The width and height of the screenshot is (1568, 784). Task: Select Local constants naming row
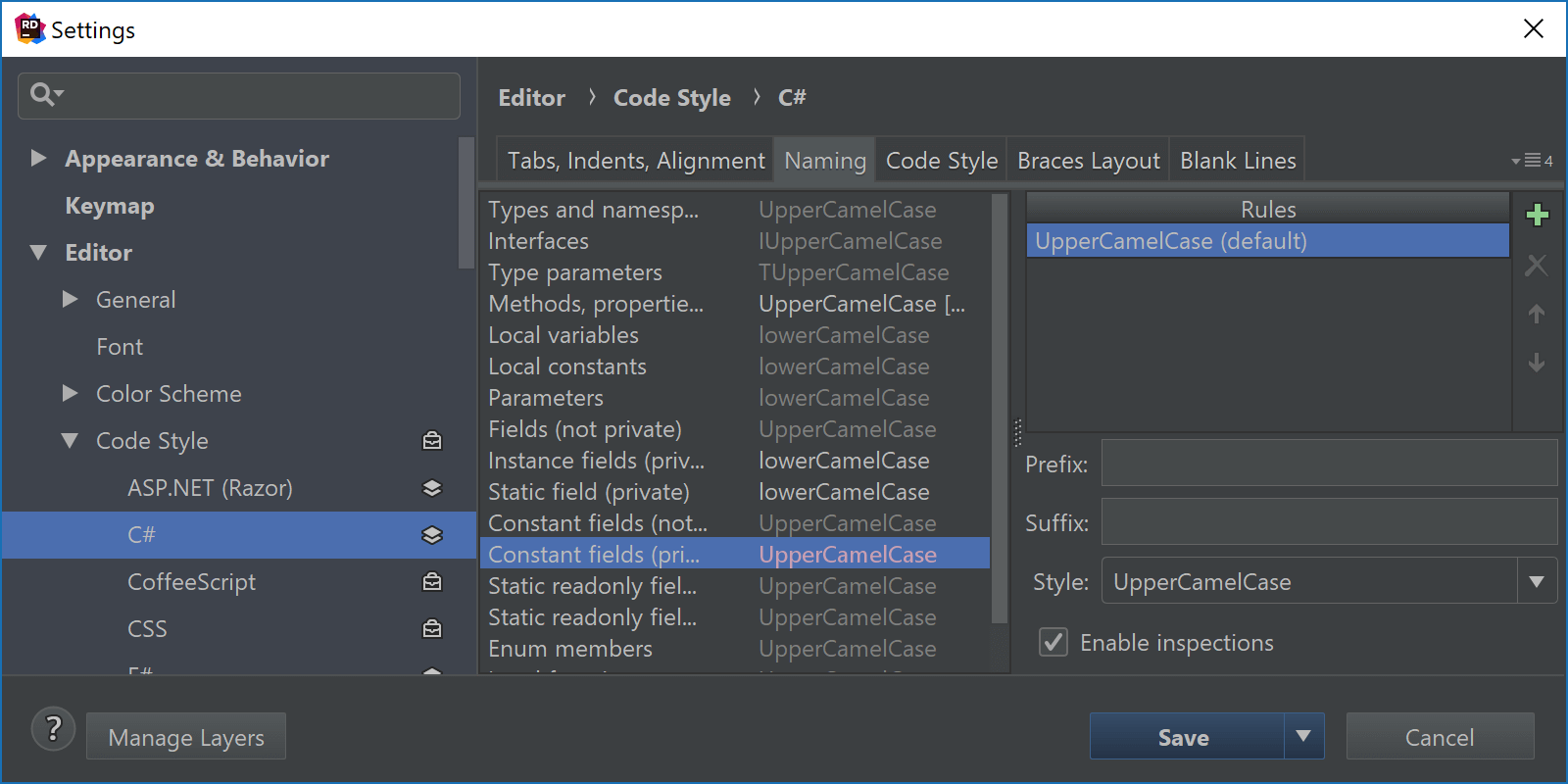[735, 367]
